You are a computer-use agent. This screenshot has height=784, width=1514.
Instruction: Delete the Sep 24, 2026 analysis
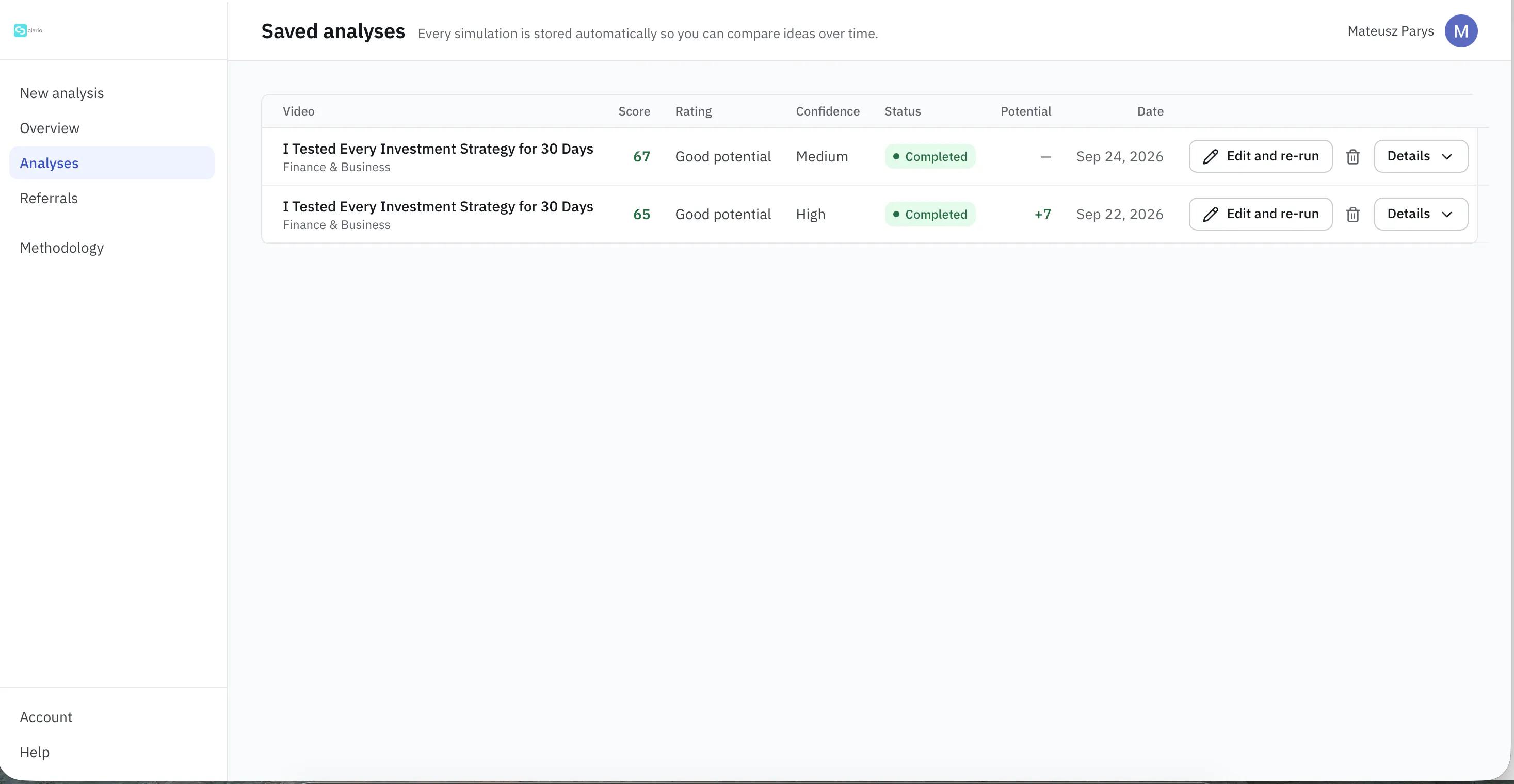[1352, 157]
